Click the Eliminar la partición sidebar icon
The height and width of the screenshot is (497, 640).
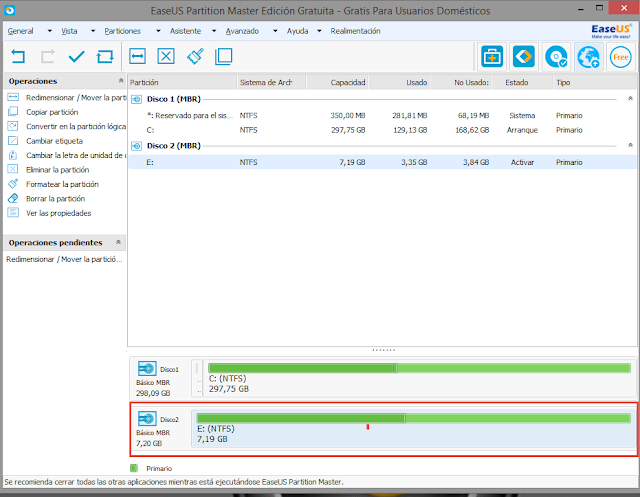click(13, 169)
